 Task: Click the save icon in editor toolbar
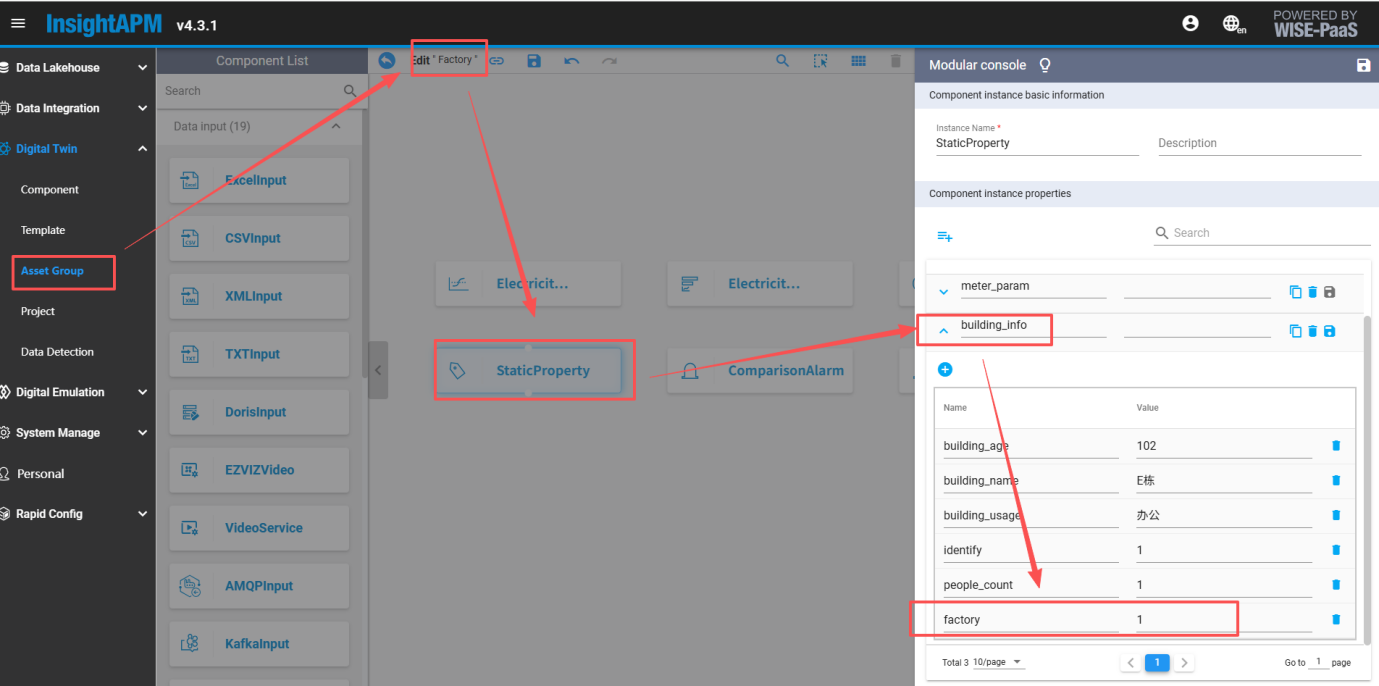click(534, 61)
